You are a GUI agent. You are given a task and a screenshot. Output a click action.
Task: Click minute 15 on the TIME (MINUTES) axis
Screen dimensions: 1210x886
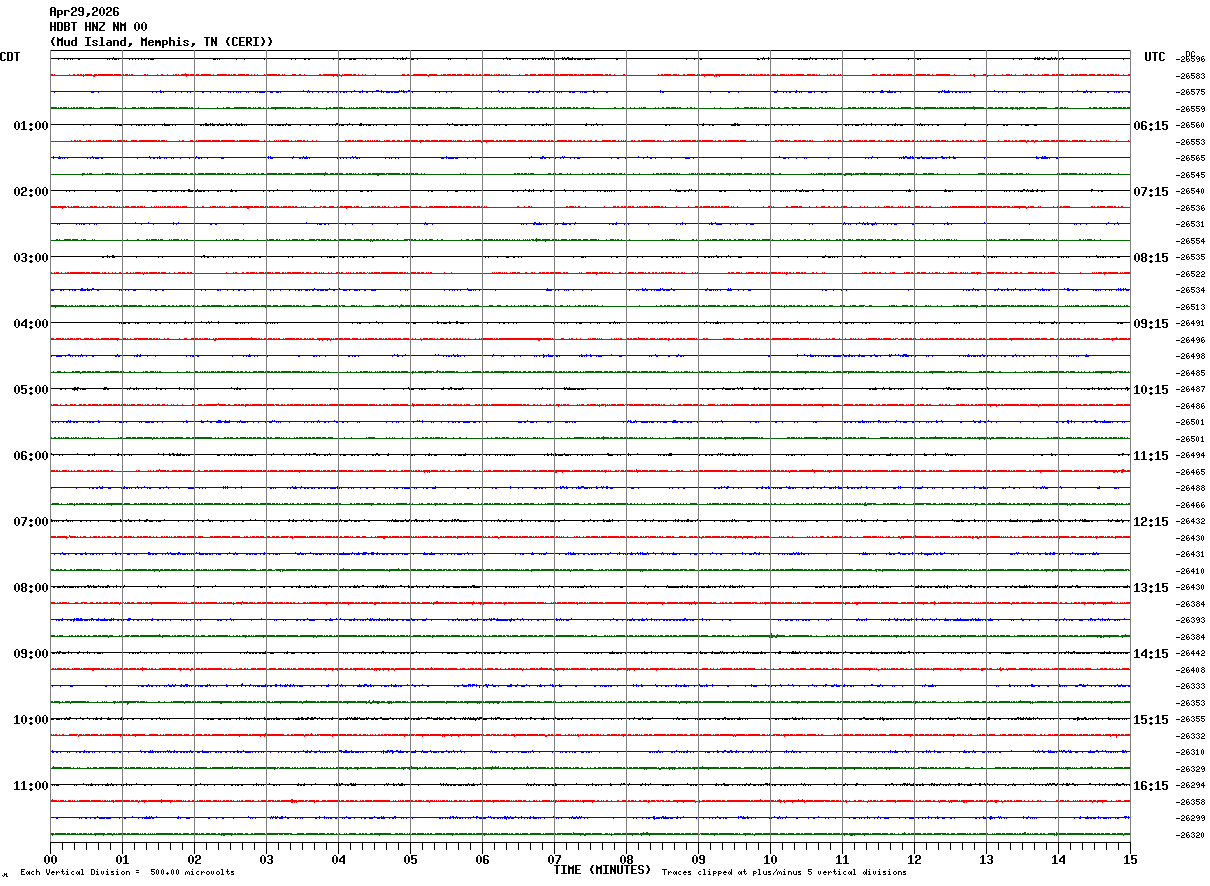pyautogui.click(x=1130, y=859)
